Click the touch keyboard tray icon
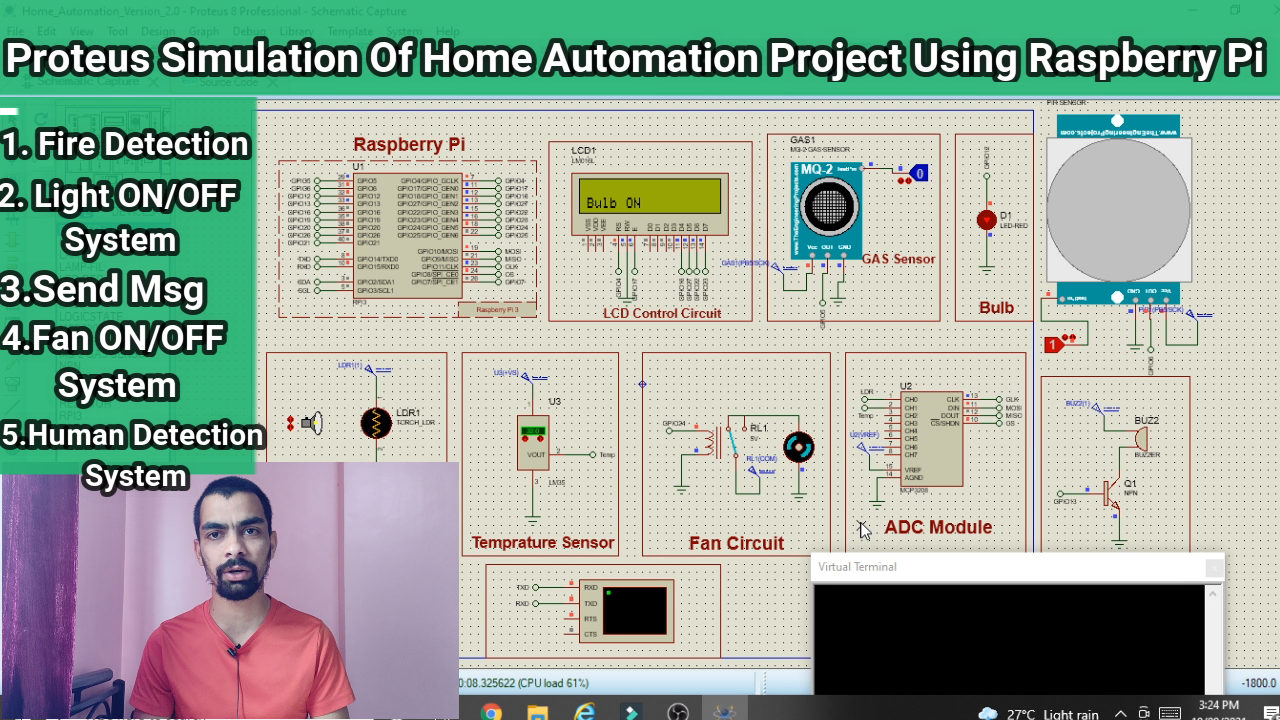Viewport: 1280px width, 720px height. point(1169,714)
